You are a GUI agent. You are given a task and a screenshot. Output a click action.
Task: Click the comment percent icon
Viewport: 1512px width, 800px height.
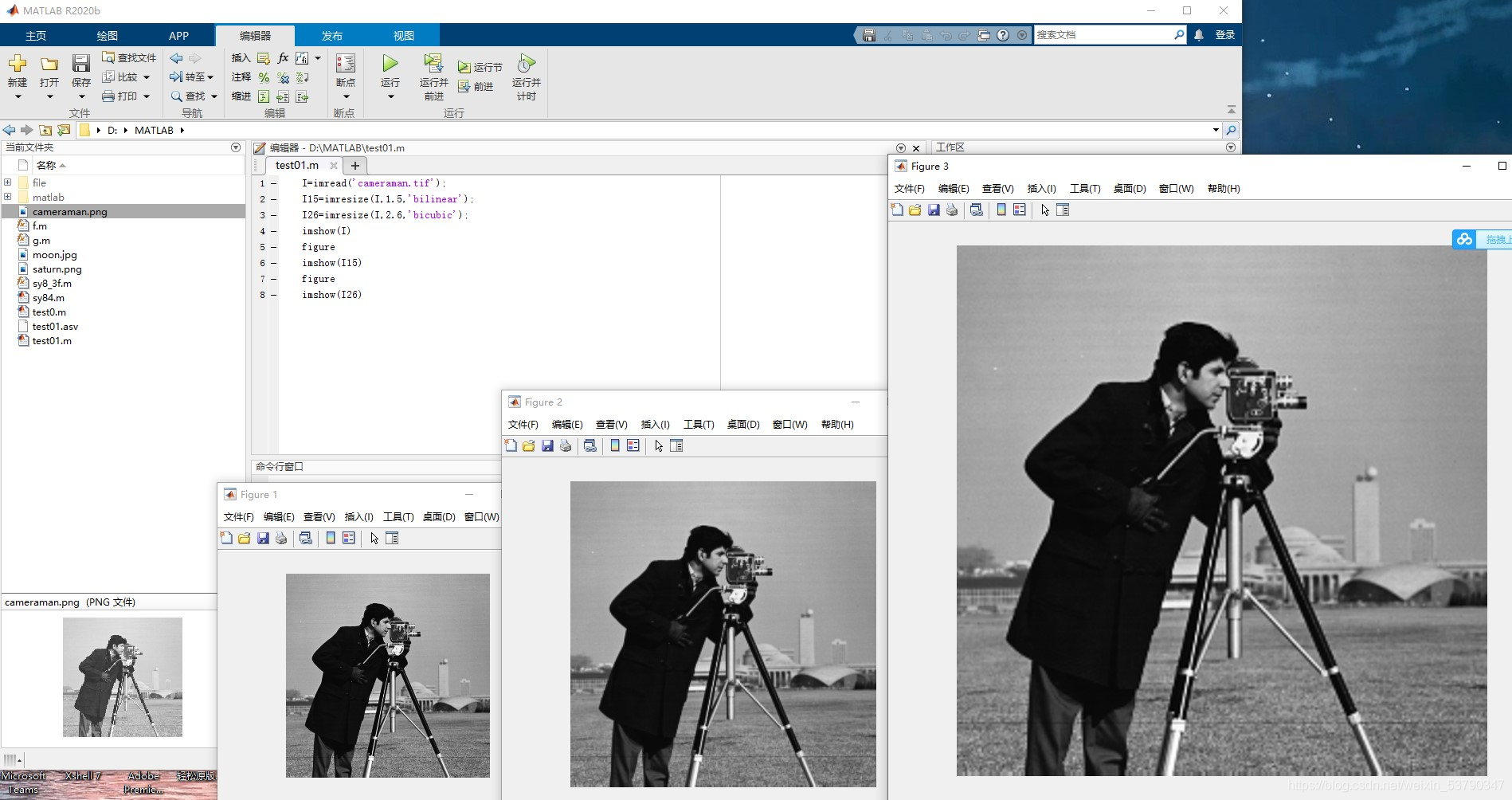[264, 77]
